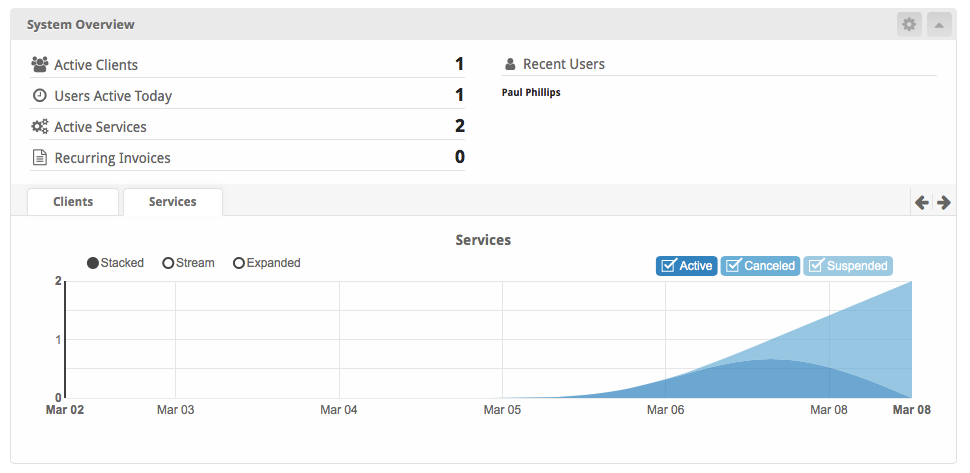Switch to the Clients tab
Image resolution: width=970 pixels, height=473 pixels.
73,202
